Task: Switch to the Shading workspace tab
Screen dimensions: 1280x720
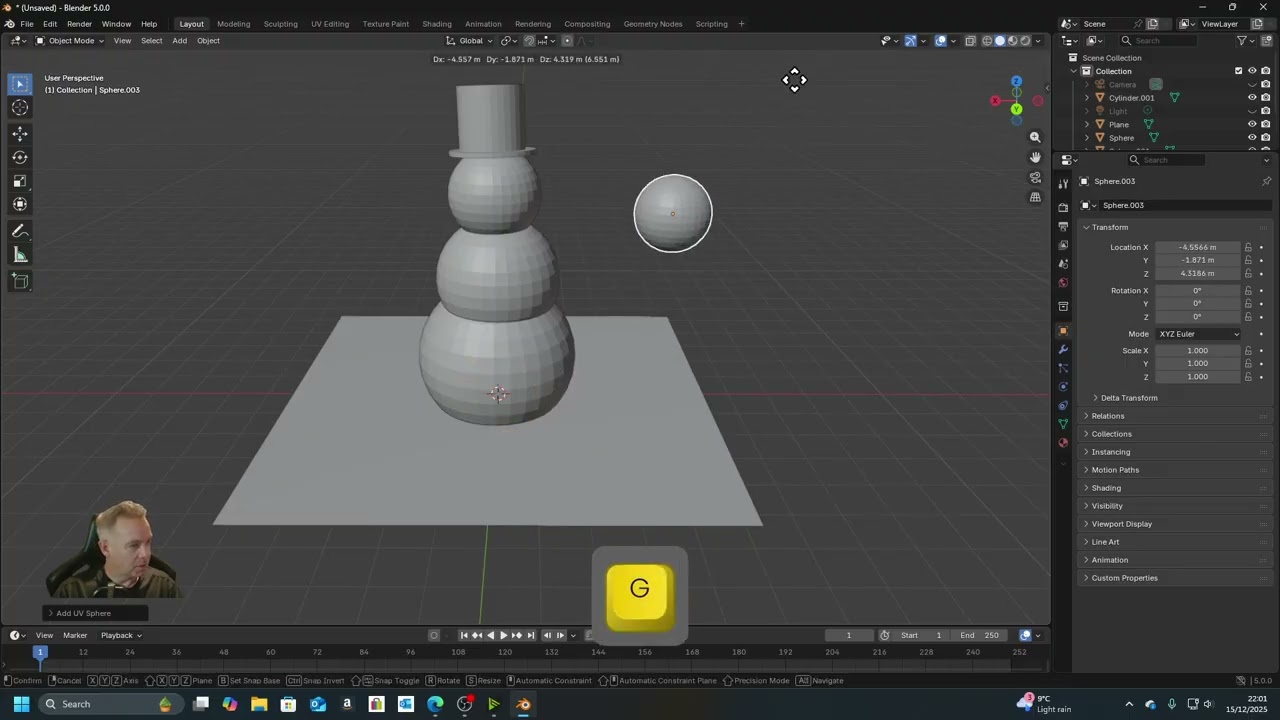Action: (x=437, y=24)
